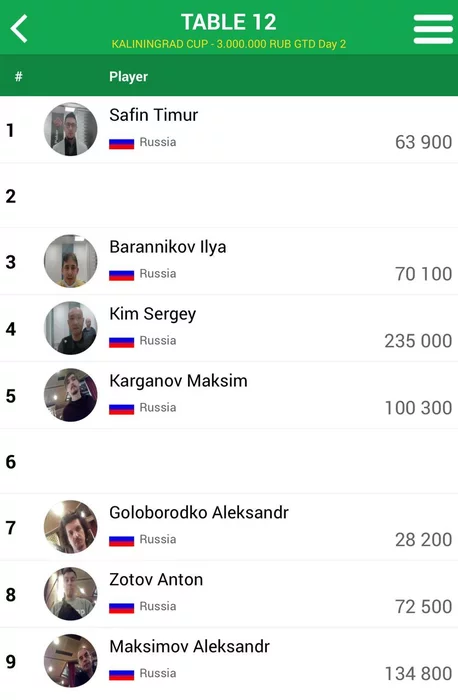This screenshot has height=700, width=458.
Task: Open the hamburger menu
Action: tap(433, 29)
